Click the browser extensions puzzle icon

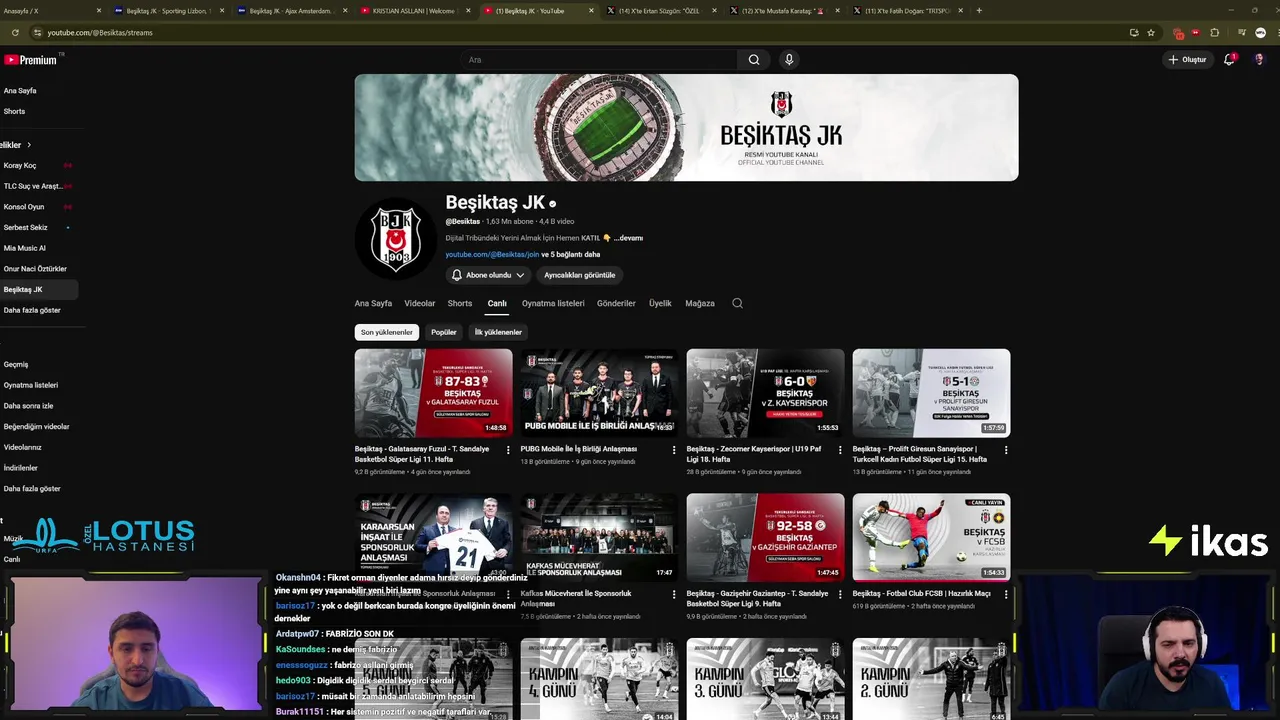(x=1215, y=33)
